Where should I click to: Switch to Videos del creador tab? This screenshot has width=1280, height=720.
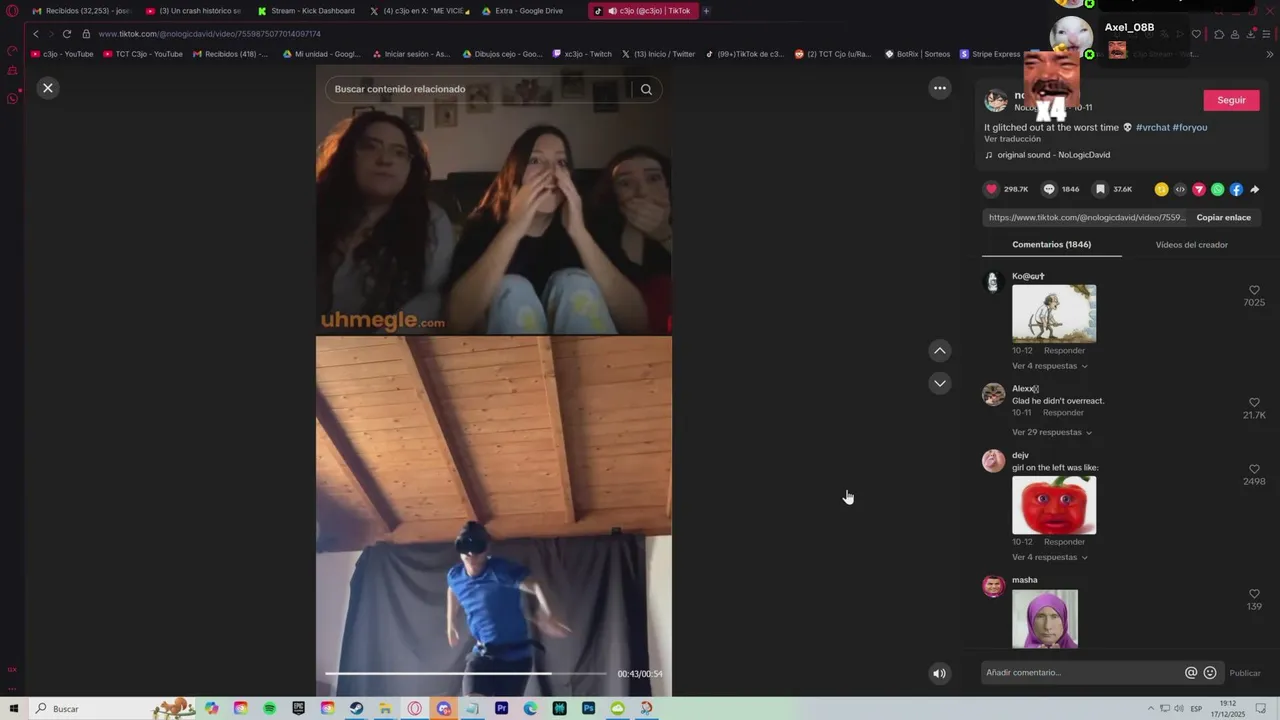1191,244
